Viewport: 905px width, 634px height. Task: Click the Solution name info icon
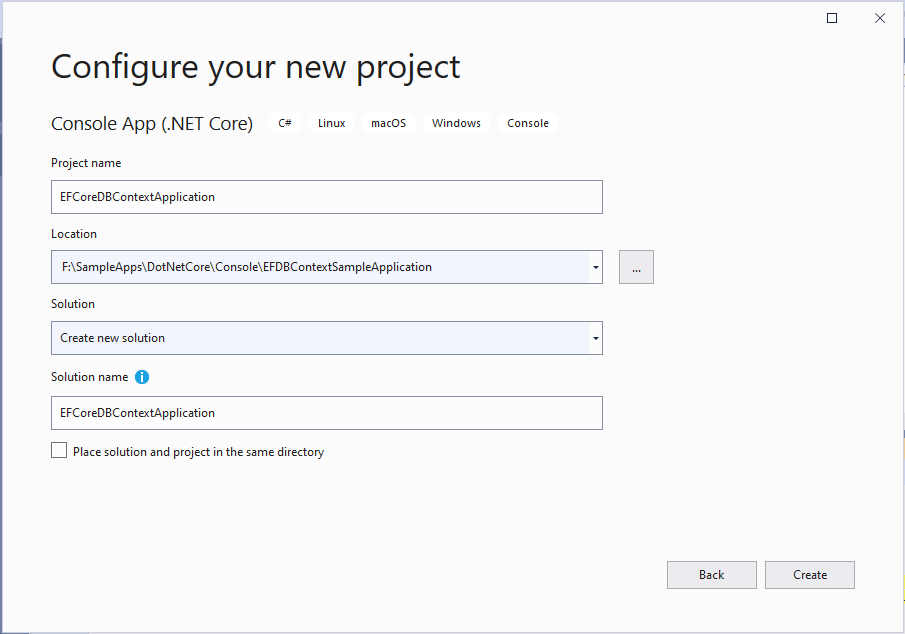[x=142, y=377]
